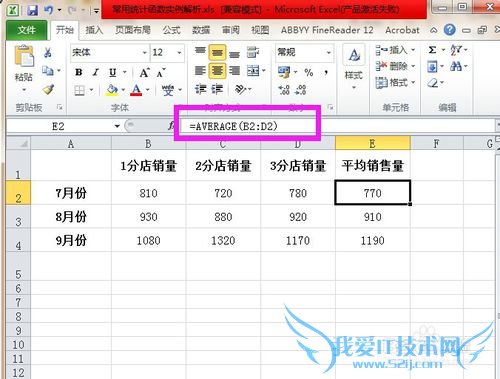Click the Undo arrow icon
Screen dimensions: 500x379
coord(49,10)
